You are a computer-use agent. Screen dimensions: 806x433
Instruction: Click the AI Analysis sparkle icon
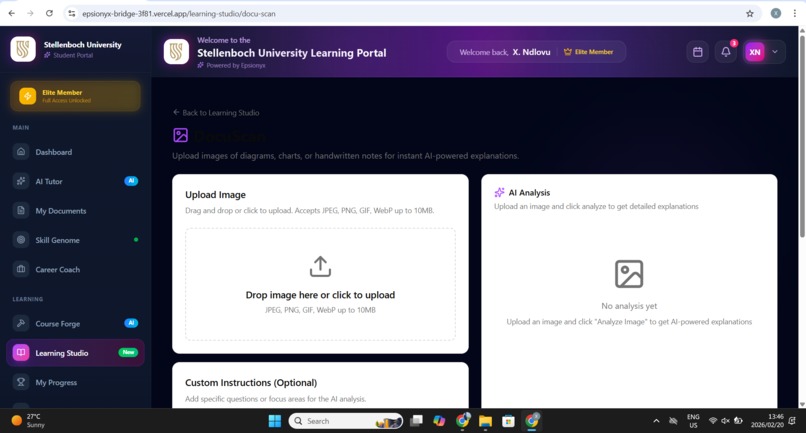499,192
